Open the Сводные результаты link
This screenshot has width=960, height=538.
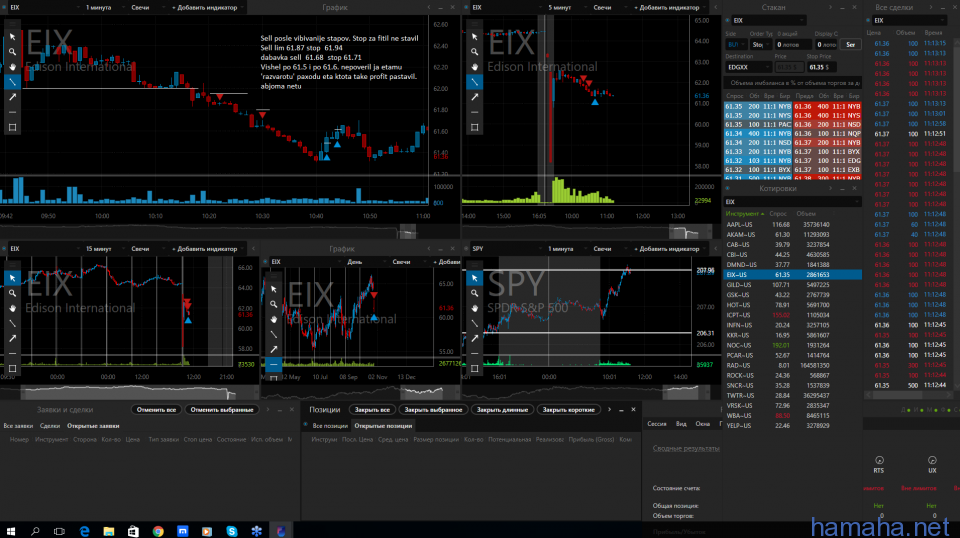[x=686, y=448]
